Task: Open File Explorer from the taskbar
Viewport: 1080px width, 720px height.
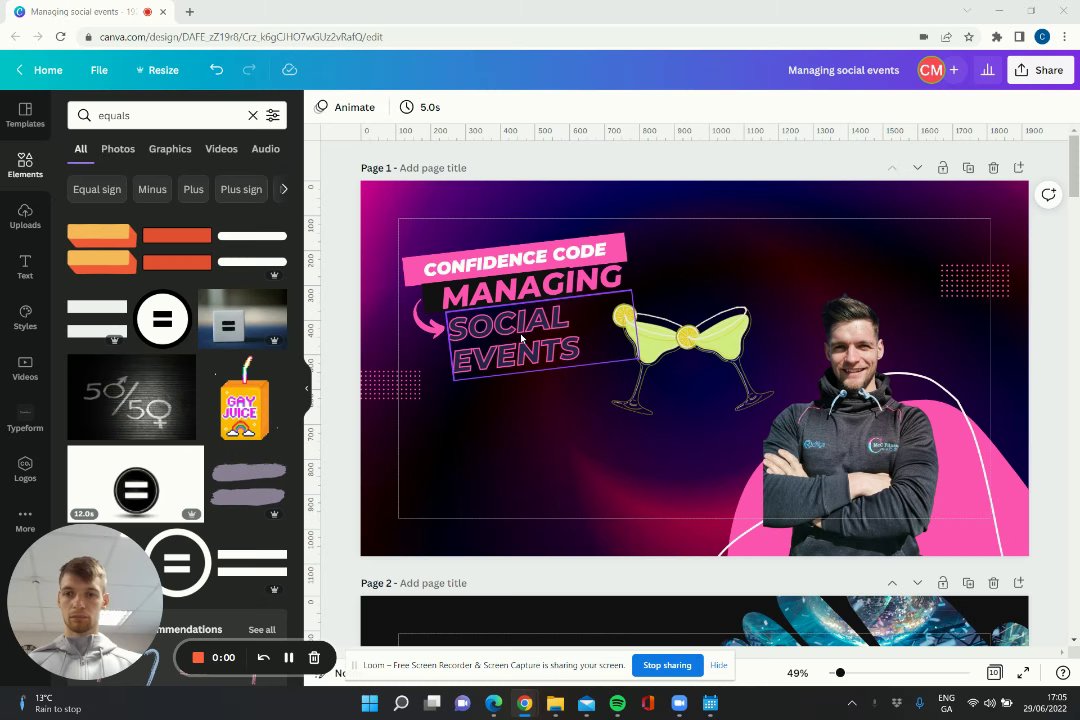Action: pyautogui.click(x=555, y=703)
